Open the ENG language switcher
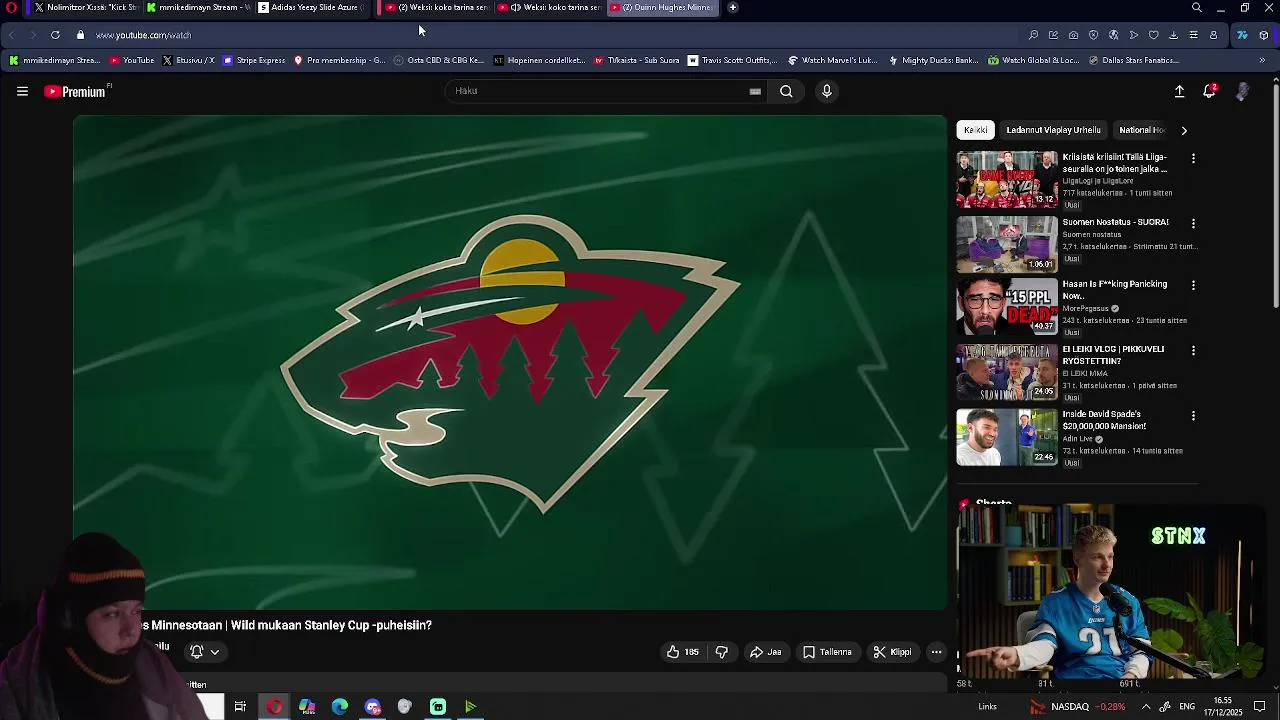 [x=1187, y=707]
